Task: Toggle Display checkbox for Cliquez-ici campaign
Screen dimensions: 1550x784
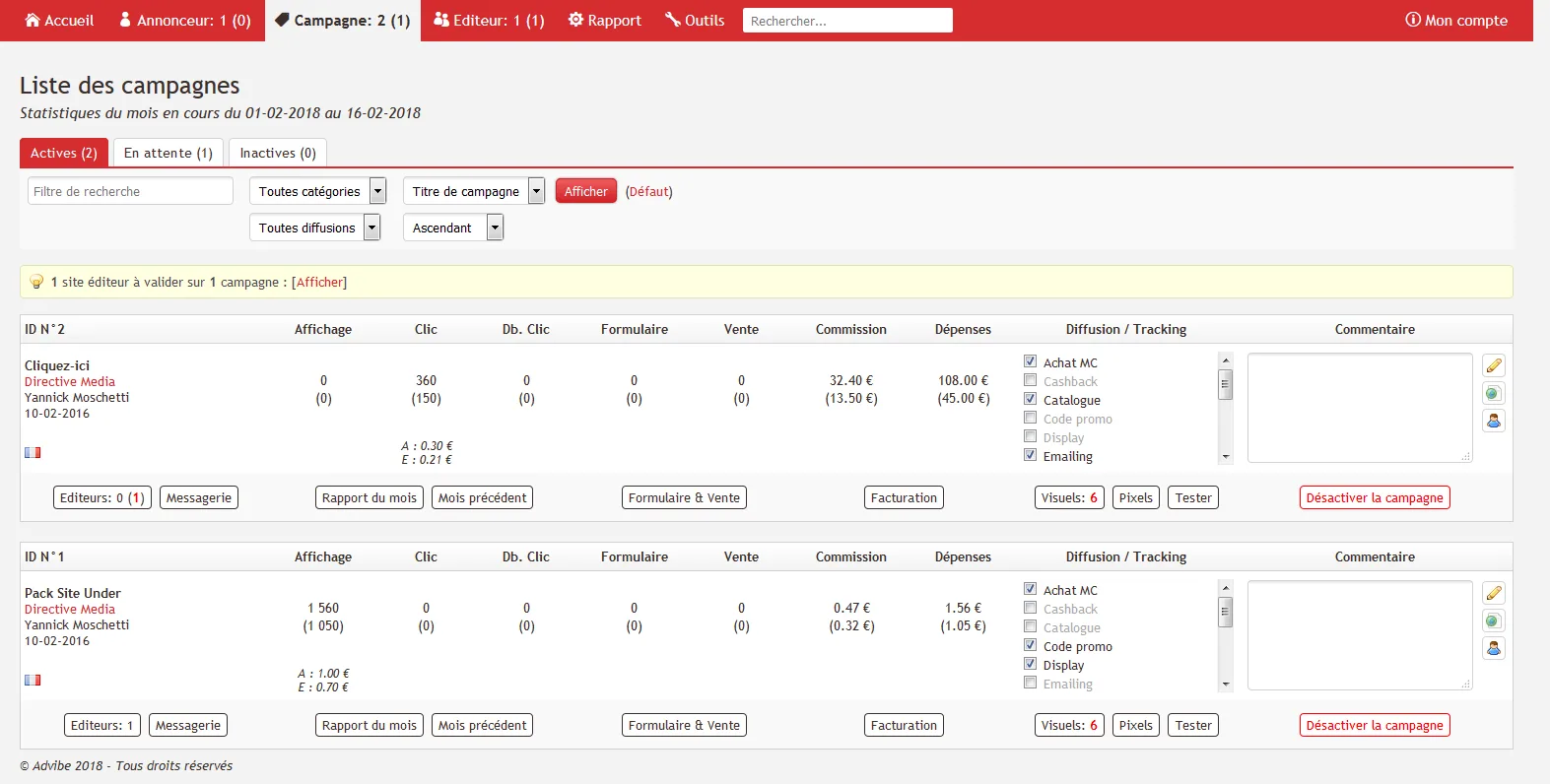Action: (x=1030, y=436)
